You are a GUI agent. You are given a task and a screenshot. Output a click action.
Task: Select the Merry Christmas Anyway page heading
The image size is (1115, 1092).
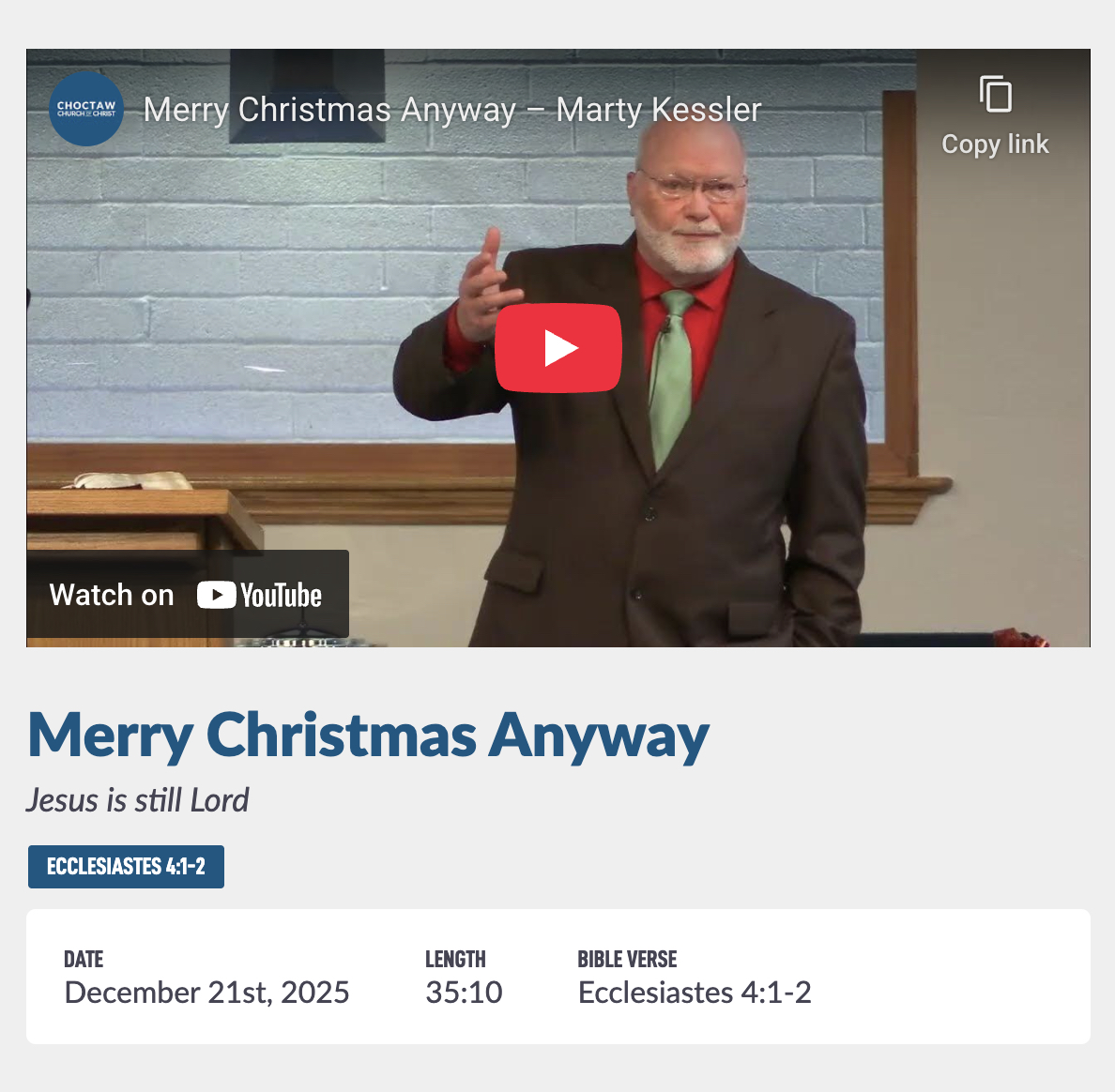point(368,736)
